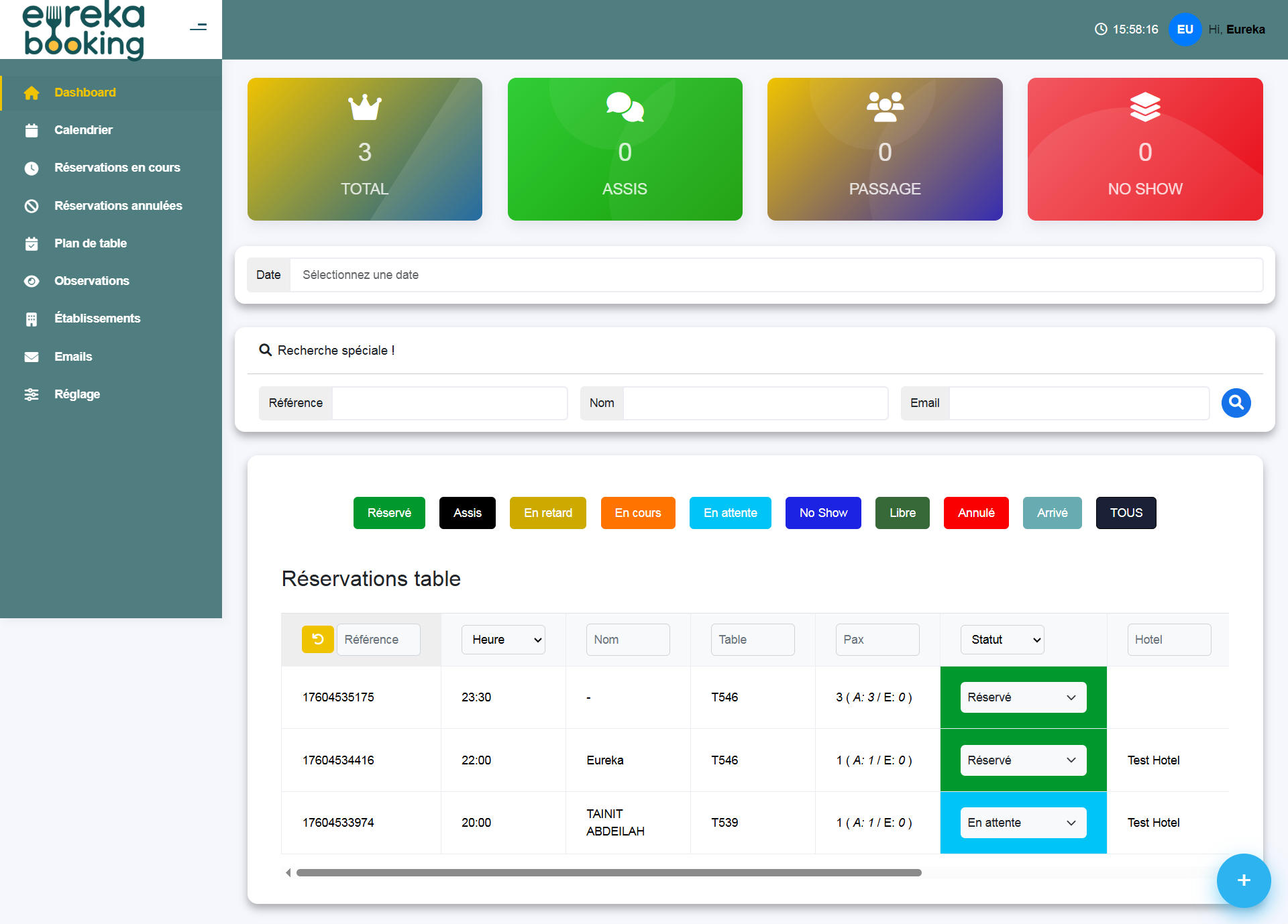
Task: Show all reservations with the TOUS button
Action: pyautogui.click(x=1126, y=512)
